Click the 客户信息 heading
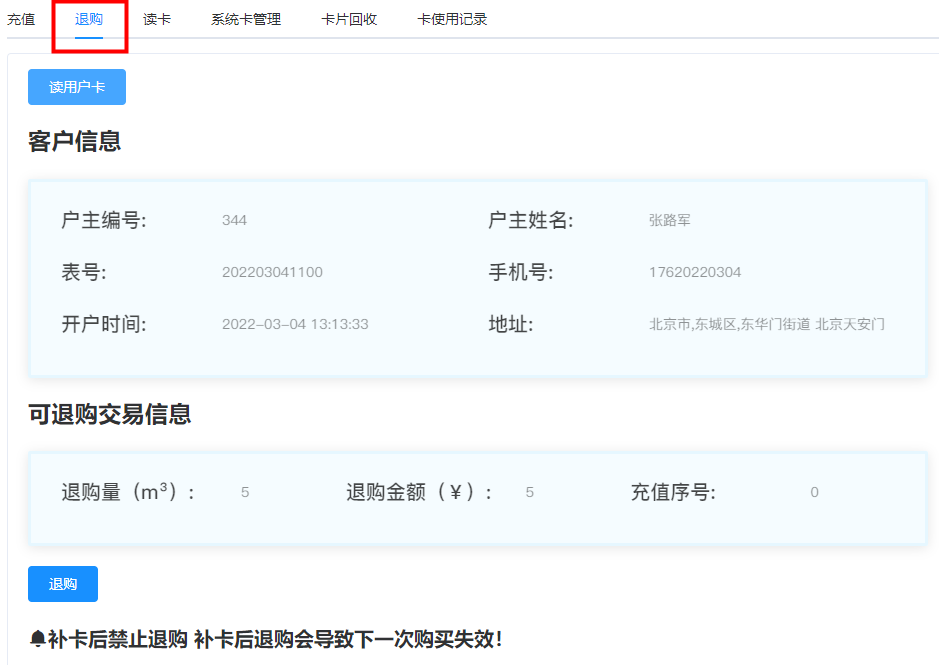This screenshot has width=939, height=665. tap(75, 141)
